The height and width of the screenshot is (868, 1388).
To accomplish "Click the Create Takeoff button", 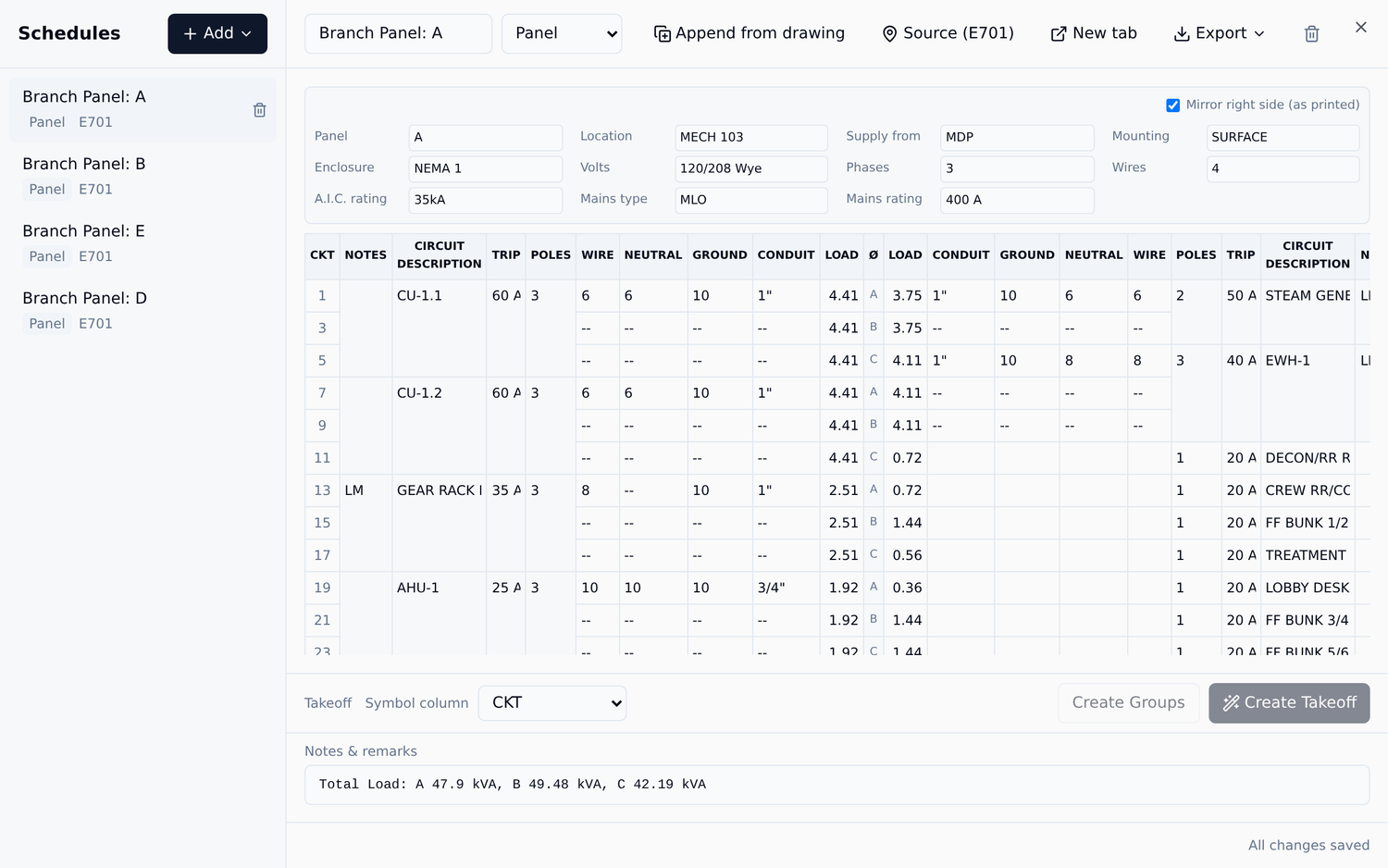I will tap(1289, 703).
